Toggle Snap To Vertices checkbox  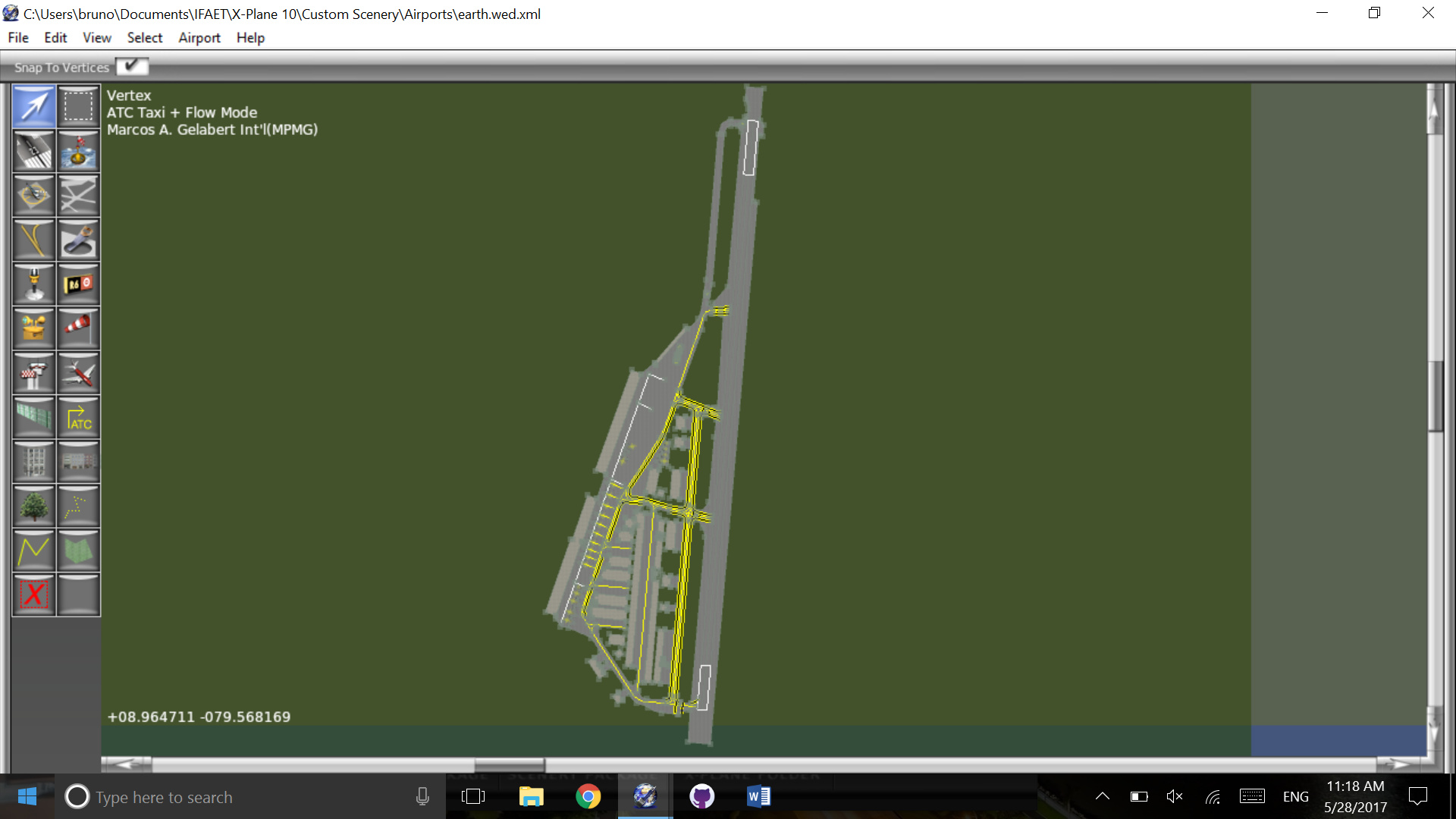132,67
